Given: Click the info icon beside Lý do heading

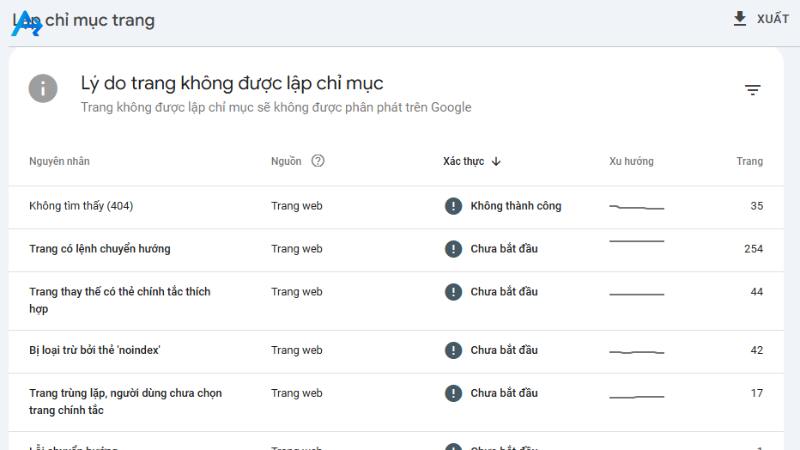Looking at the screenshot, I should 43,89.
